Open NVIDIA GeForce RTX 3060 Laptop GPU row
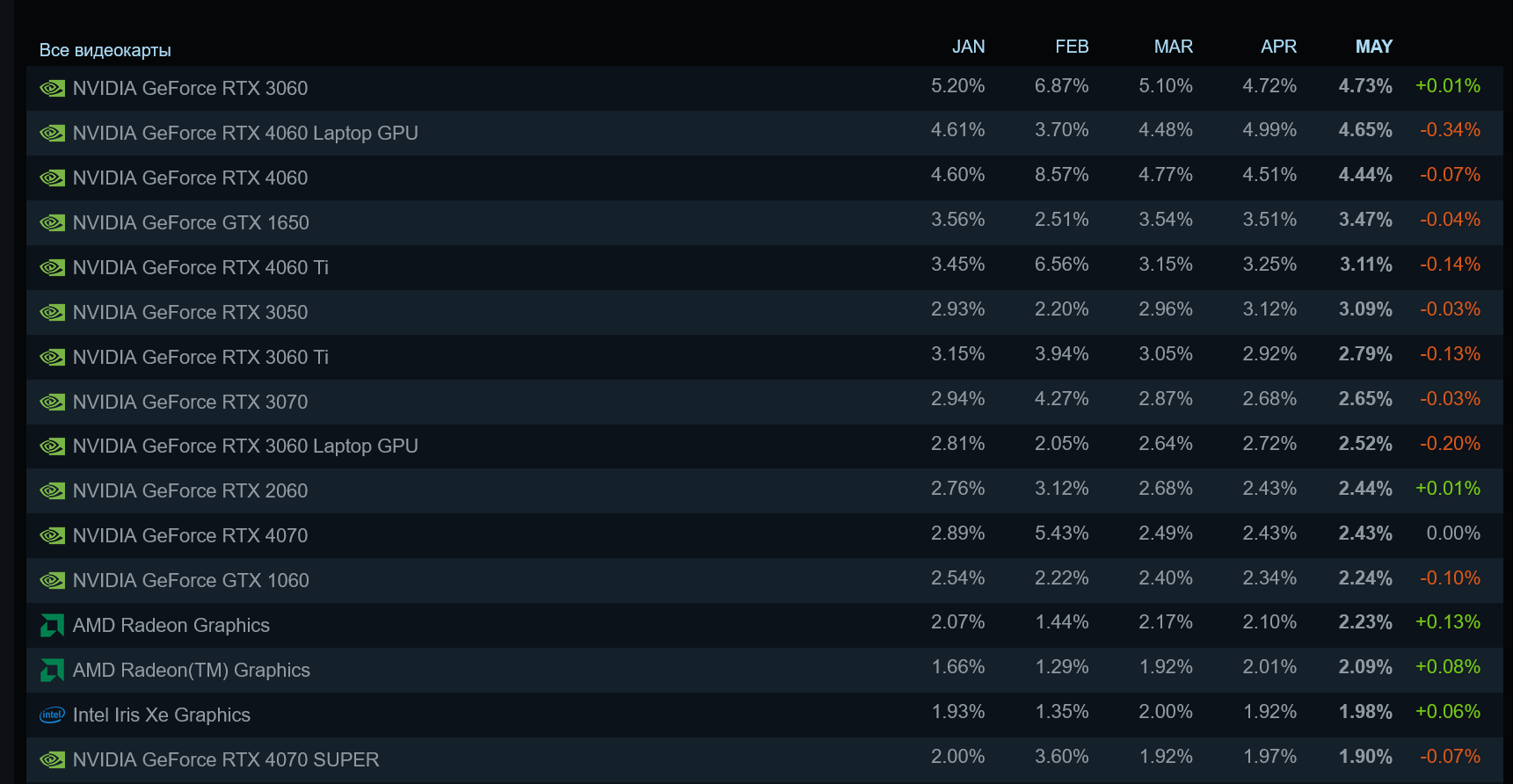Viewport: 1513px width, 784px height. tap(245, 446)
